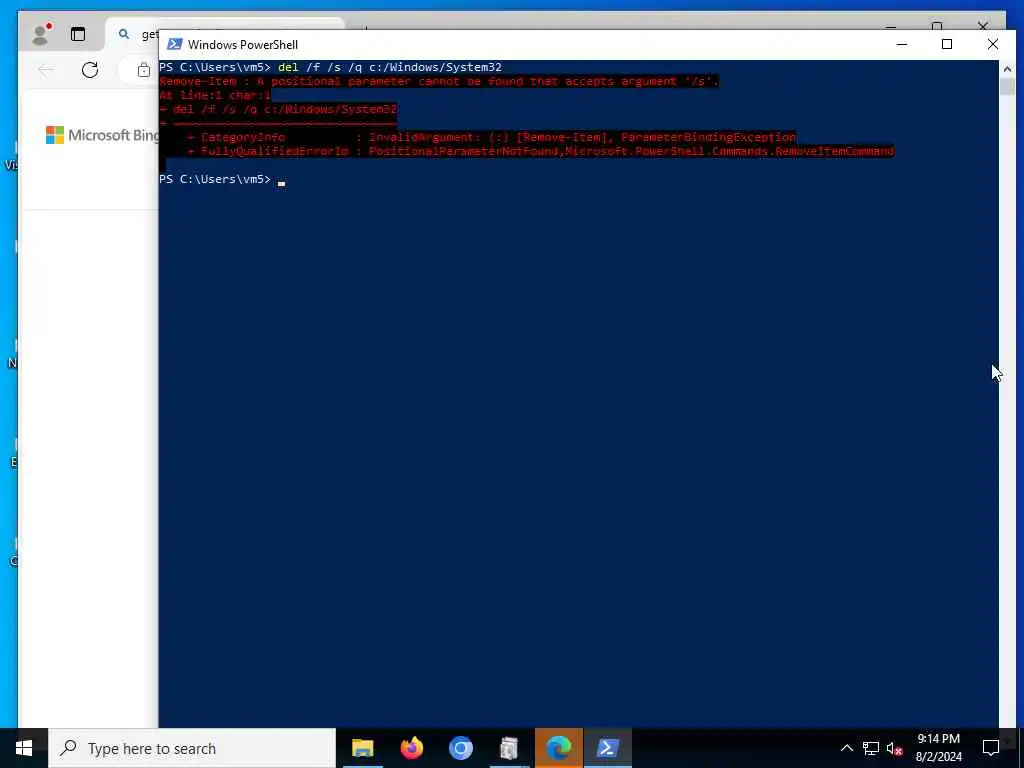This screenshot has width=1024, height=768.
Task: Click the Edge back arrow
Action: tap(46, 69)
